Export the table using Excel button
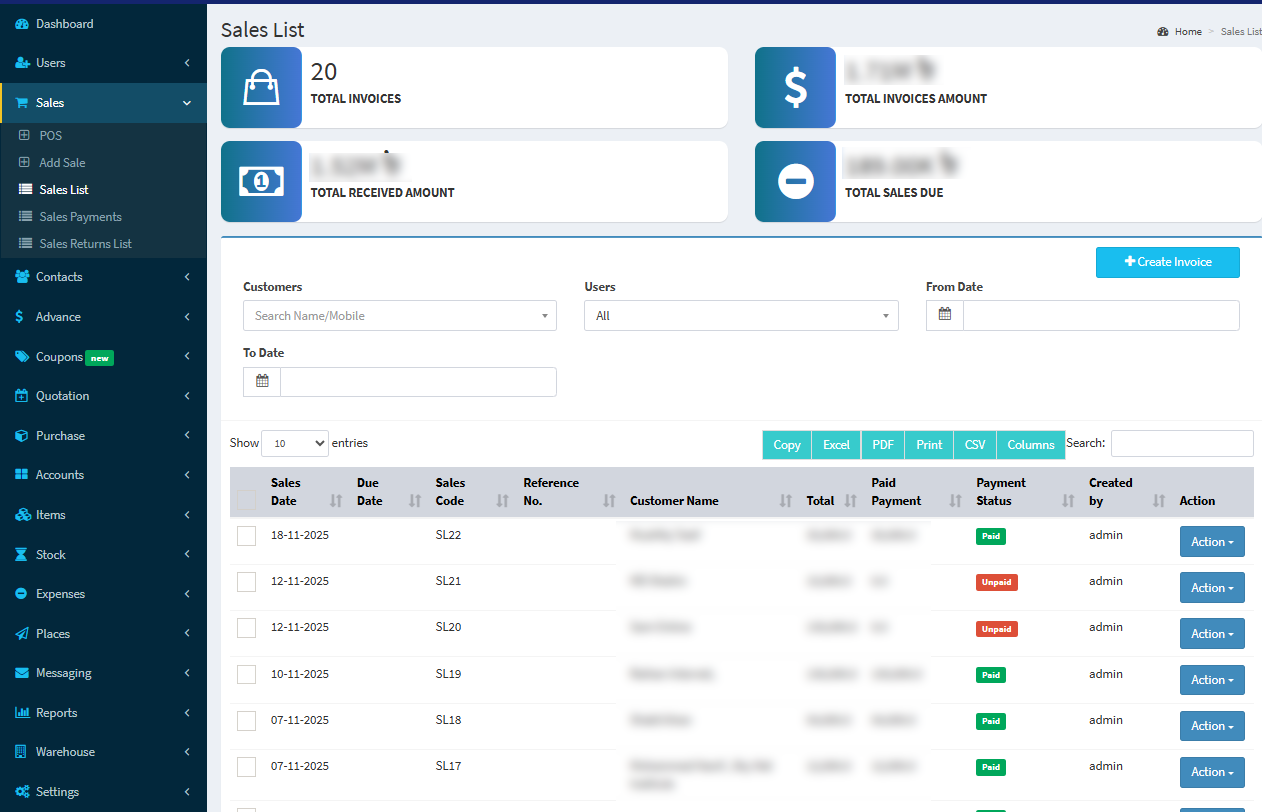The width and height of the screenshot is (1262, 812). (836, 445)
